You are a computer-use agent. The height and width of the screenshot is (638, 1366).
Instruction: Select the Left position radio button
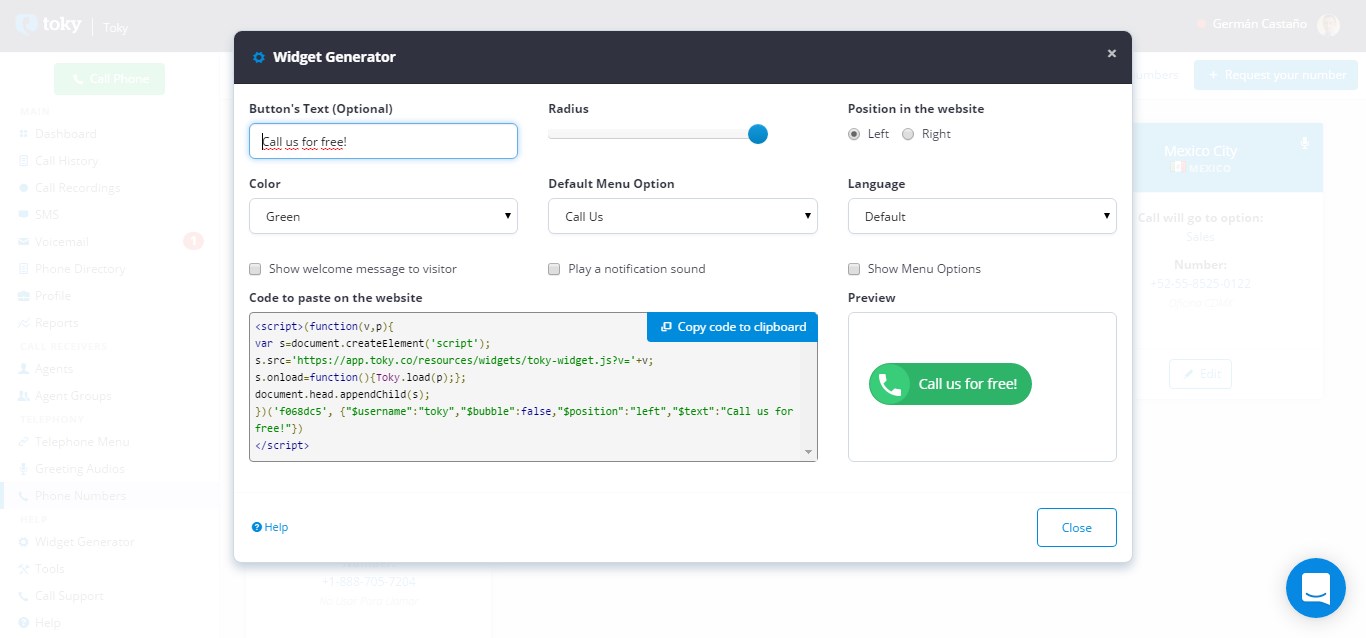[x=854, y=134]
